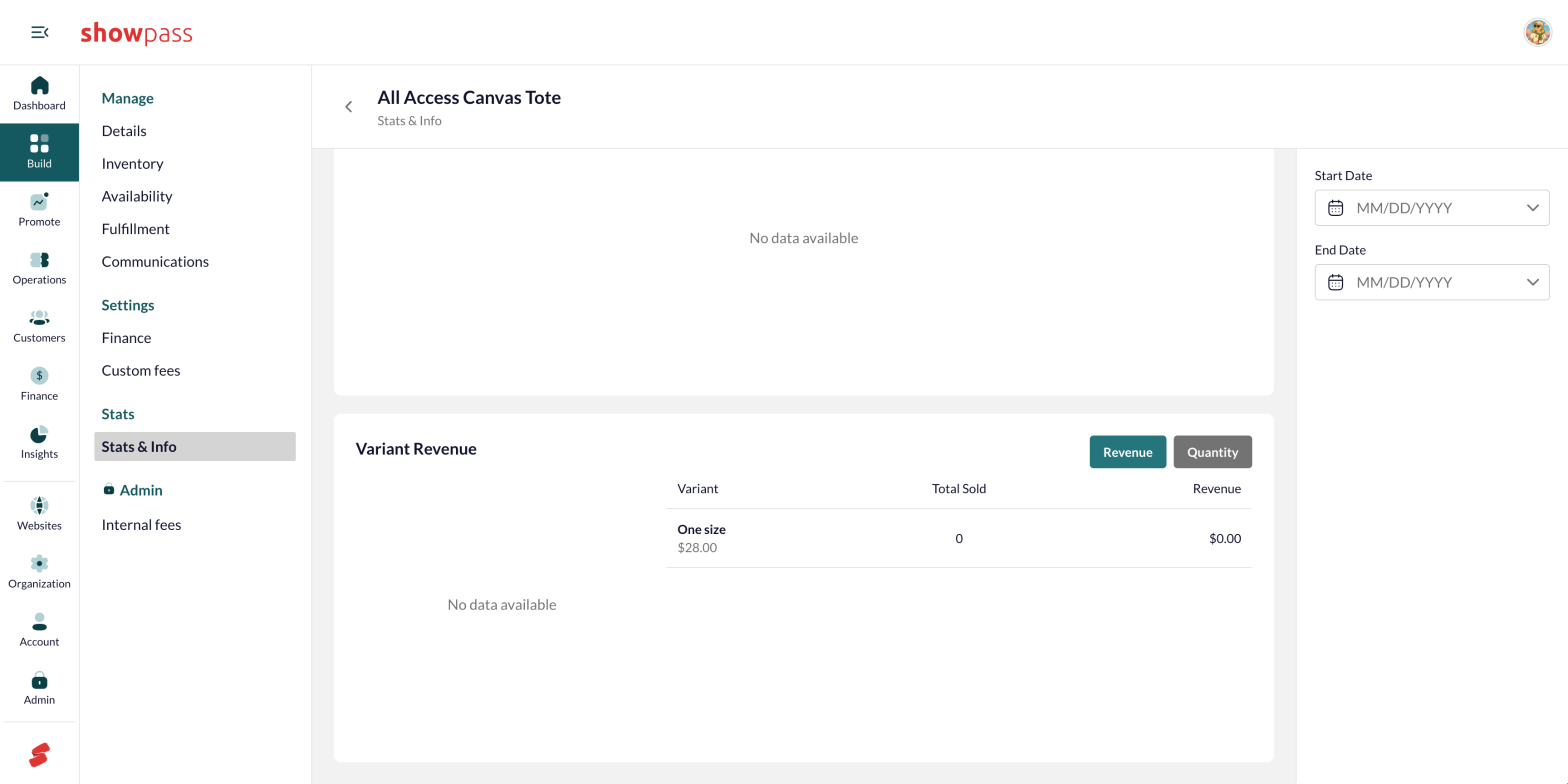Open the Dashboard section
The image size is (1568, 784).
coord(39,93)
